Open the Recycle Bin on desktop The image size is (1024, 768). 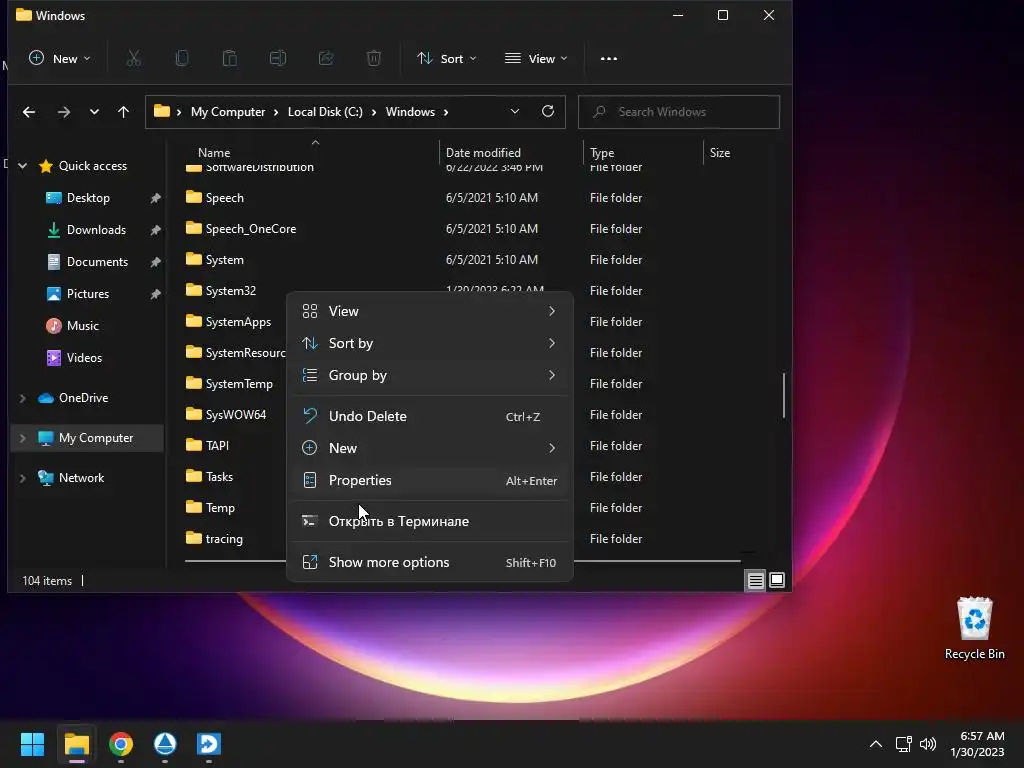pyautogui.click(x=974, y=628)
